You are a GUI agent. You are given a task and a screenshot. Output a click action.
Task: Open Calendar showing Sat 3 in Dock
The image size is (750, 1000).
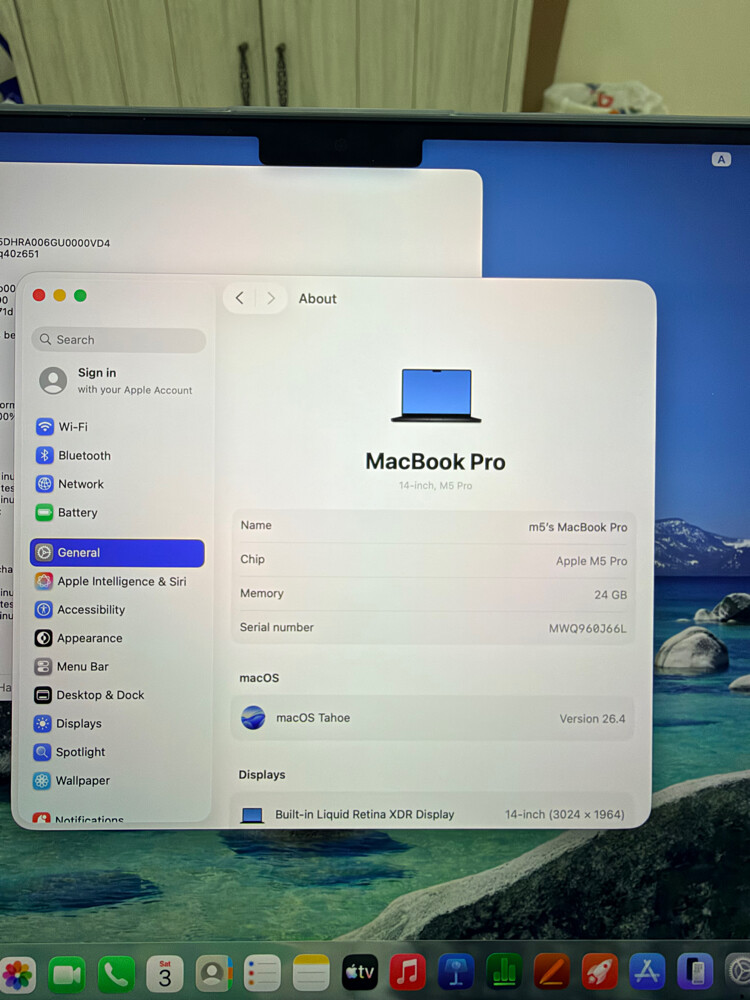click(165, 974)
